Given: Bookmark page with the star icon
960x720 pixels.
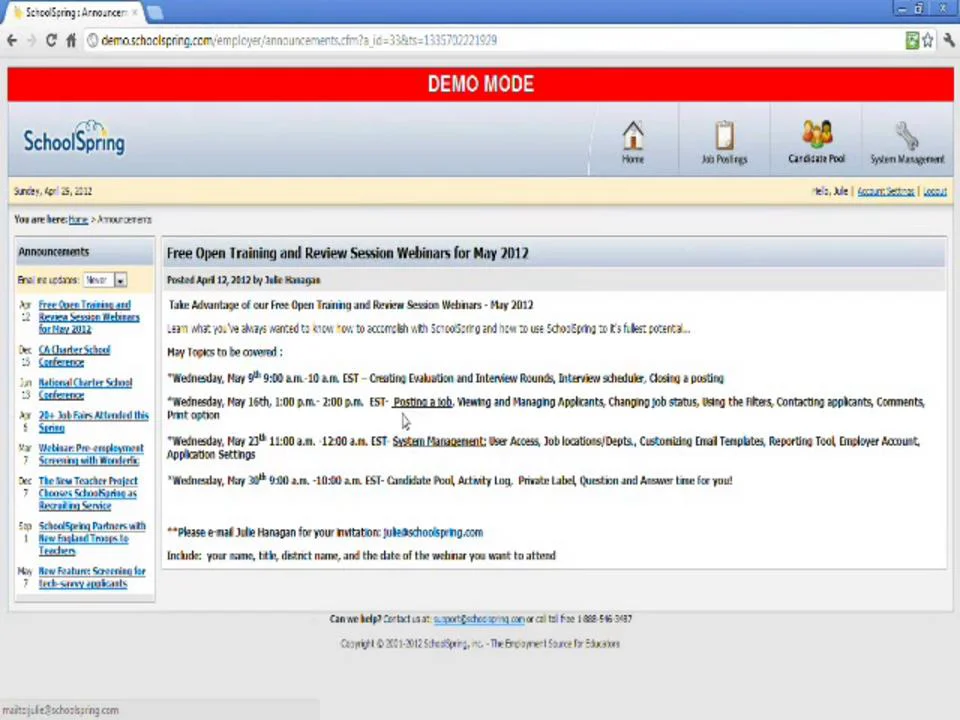Looking at the screenshot, I should (928, 40).
